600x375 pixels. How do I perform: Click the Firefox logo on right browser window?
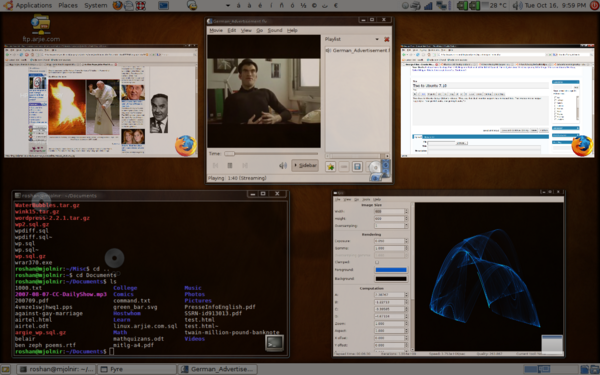(x=582, y=145)
